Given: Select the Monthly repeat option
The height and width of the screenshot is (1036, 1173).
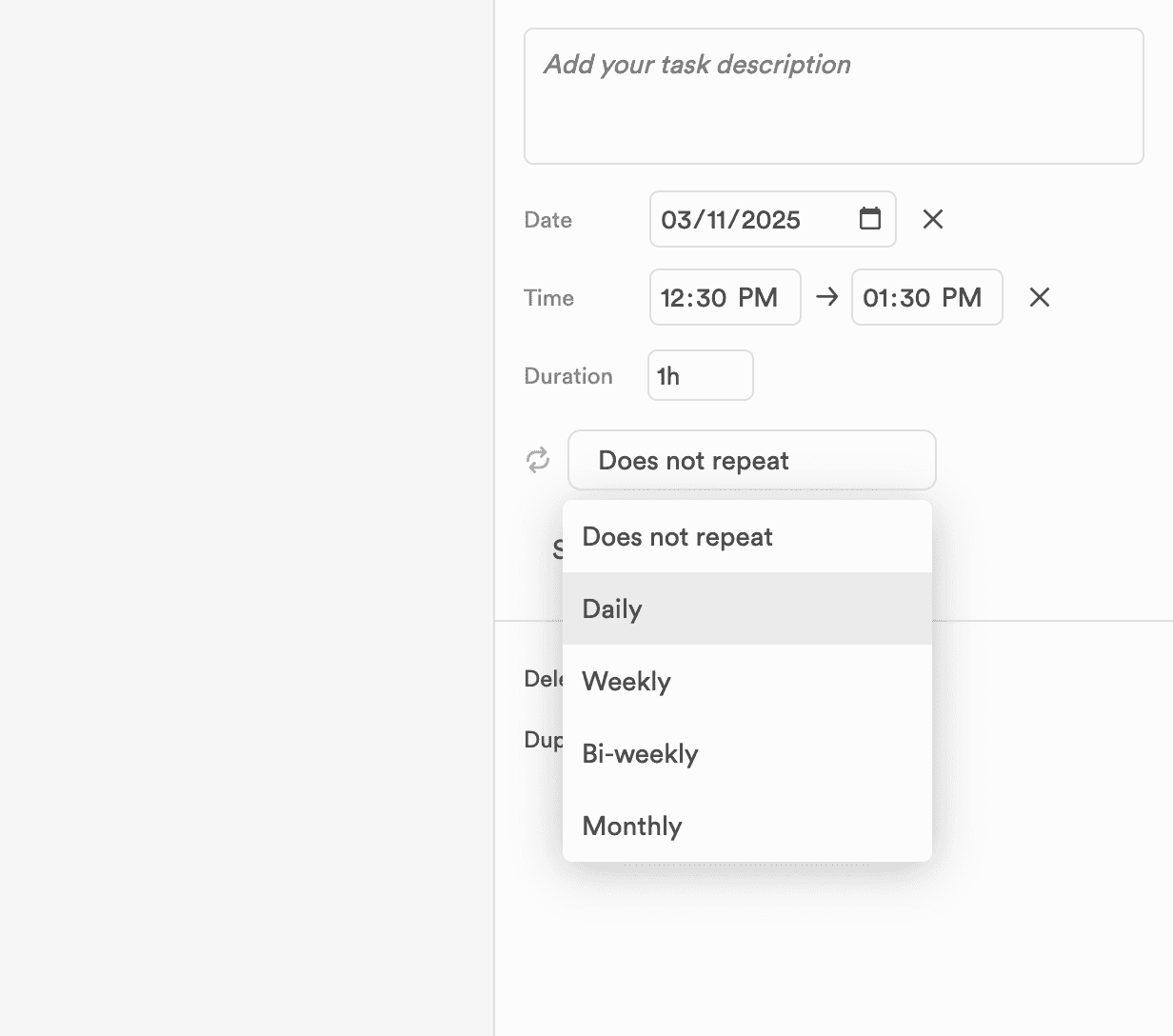Looking at the screenshot, I should pos(747,826).
